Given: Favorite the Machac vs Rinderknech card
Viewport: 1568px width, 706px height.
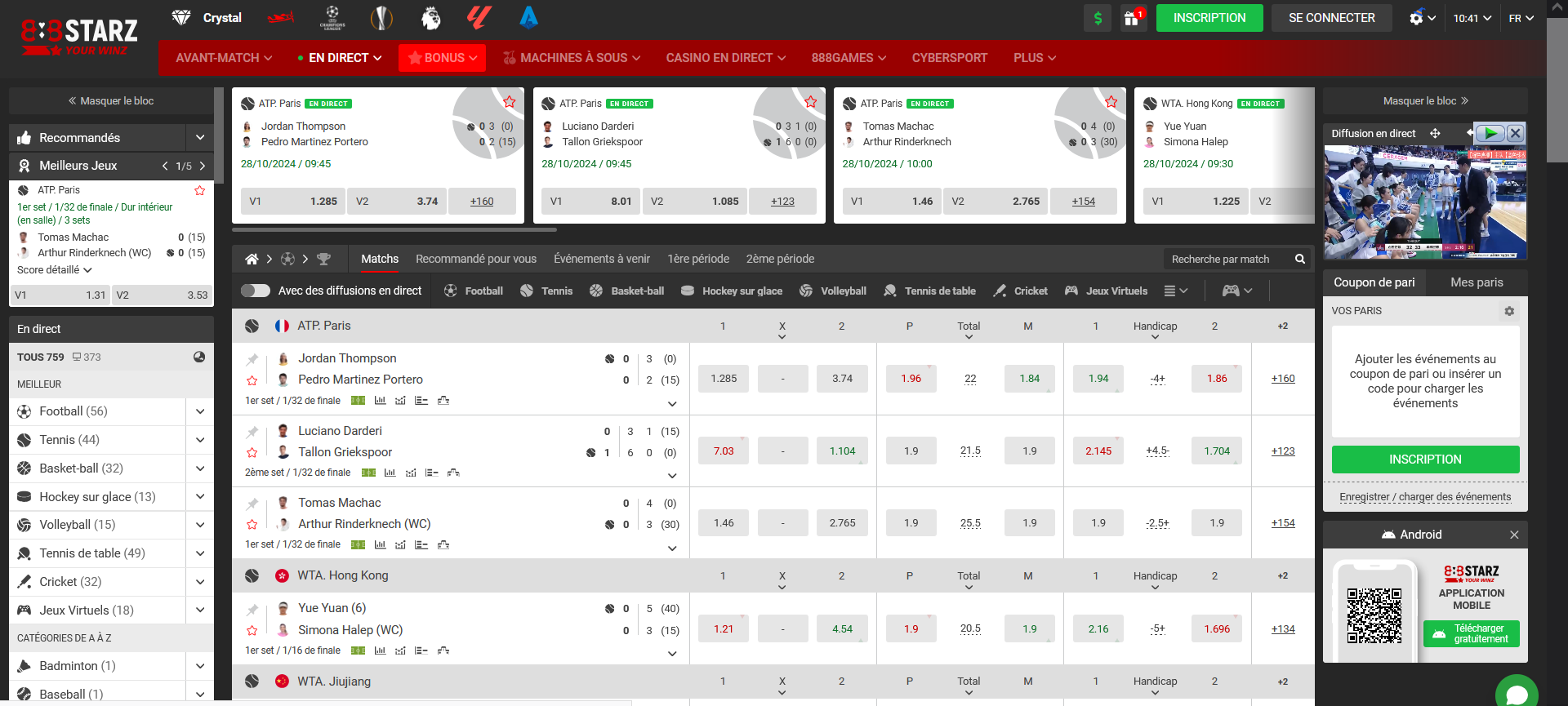Looking at the screenshot, I should coord(1111,102).
